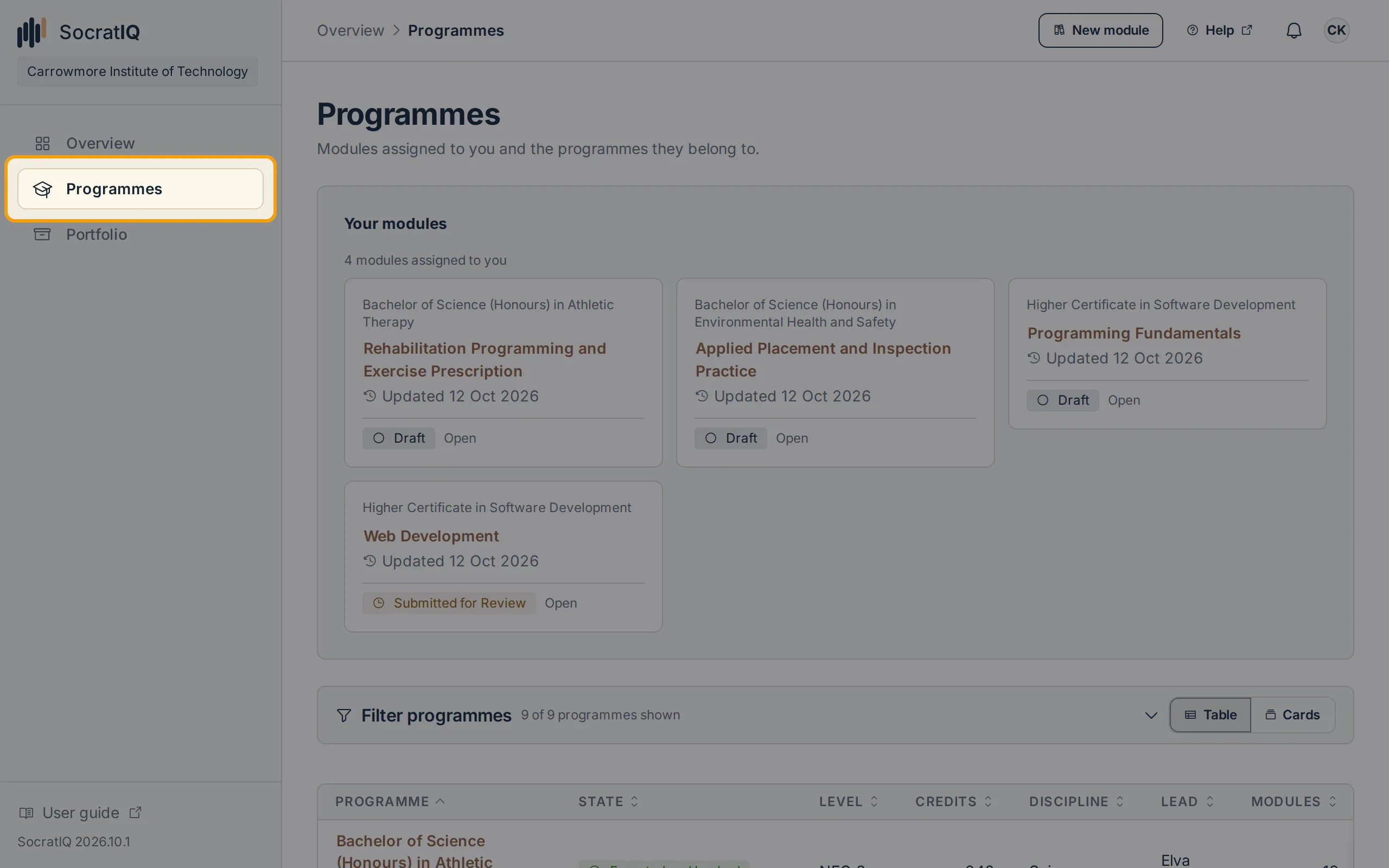
Task: Click the Overview breadcrumb link
Action: [x=350, y=30]
